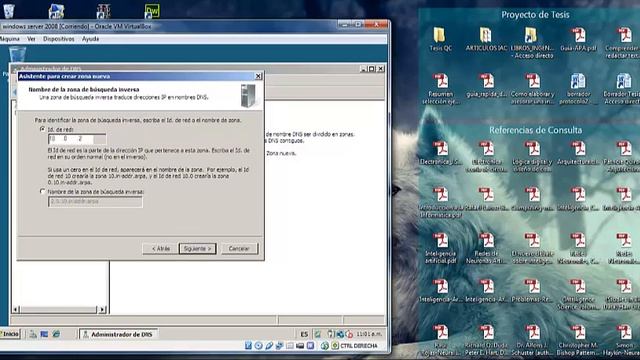Image resolution: width=640 pixels, height=360 pixels.
Task: Click the guest clock showing 11:01 a.m.
Action: point(369,334)
